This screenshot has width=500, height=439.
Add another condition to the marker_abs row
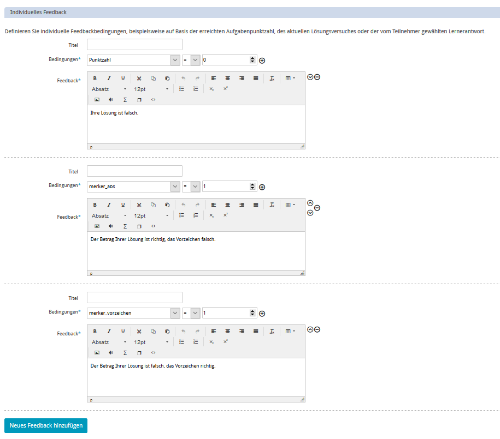click(x=262, y=187)
